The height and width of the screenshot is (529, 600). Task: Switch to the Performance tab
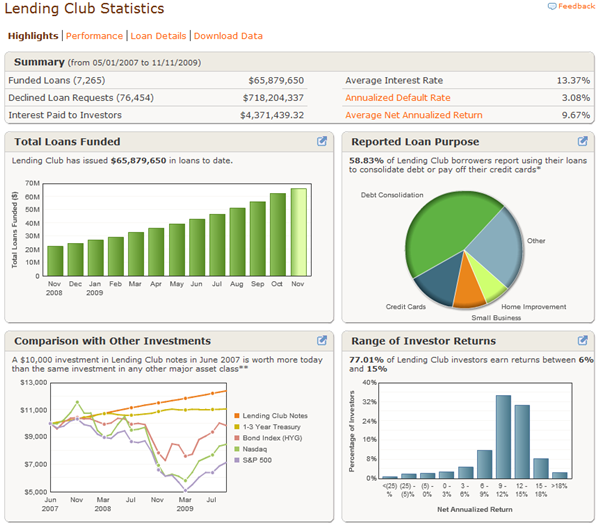click(x=94, y=36)
